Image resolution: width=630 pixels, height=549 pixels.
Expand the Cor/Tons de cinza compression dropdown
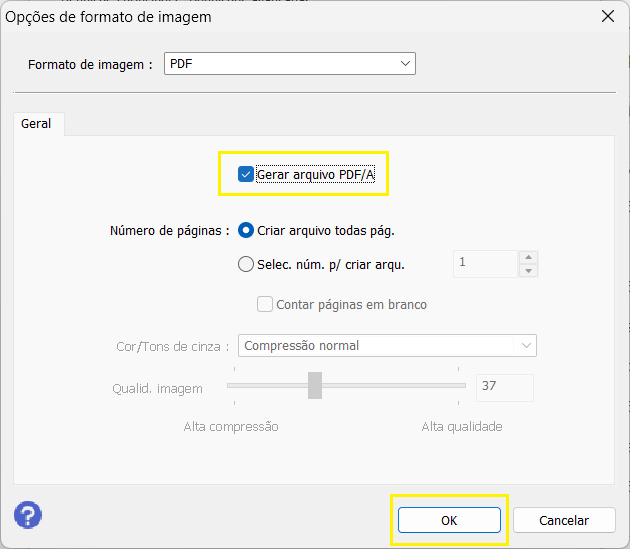tap(387, 345)
